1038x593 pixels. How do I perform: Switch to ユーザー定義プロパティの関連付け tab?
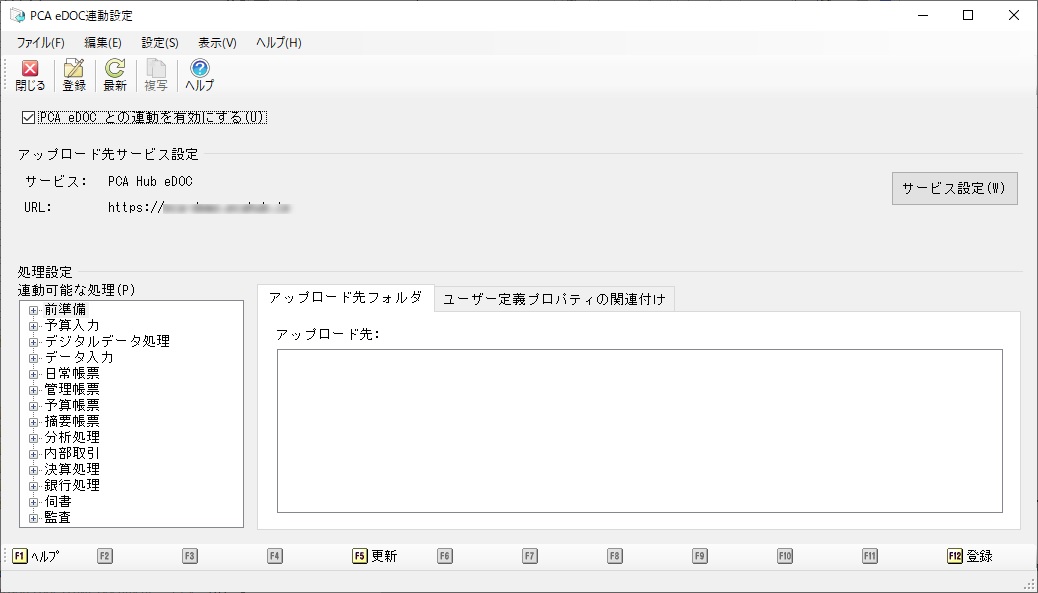coord(554,299)
